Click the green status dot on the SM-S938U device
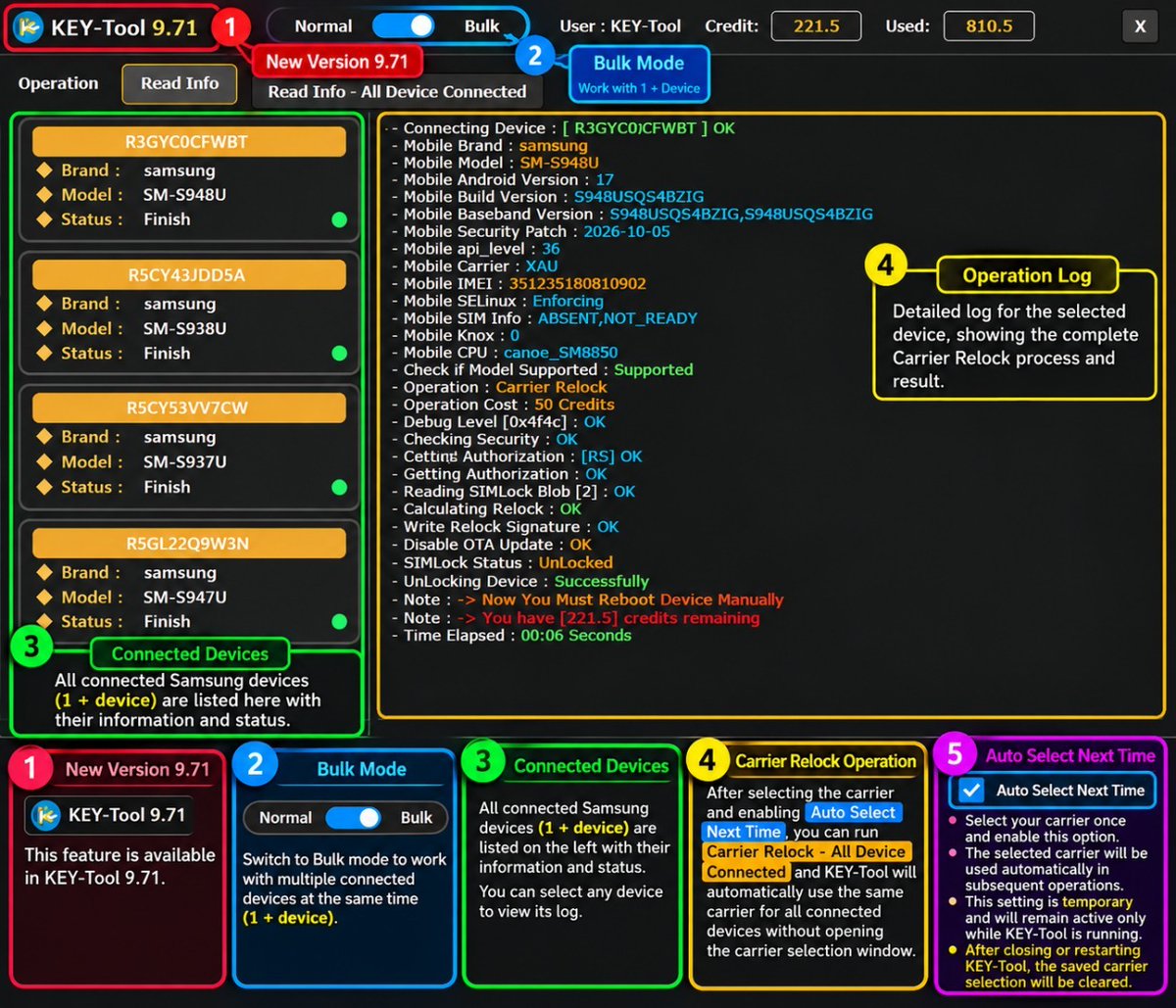 click(339, 353)
